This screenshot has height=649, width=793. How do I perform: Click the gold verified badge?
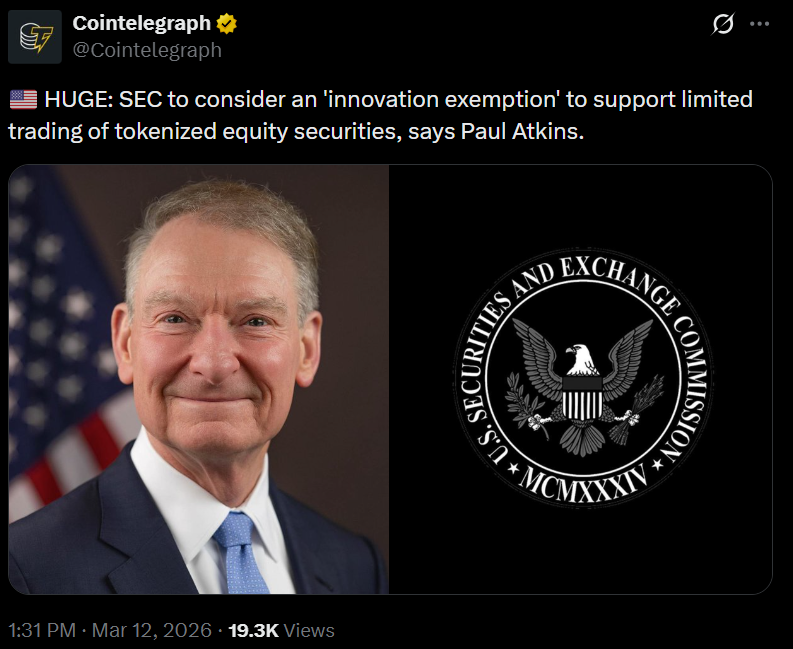coord(228,23)
